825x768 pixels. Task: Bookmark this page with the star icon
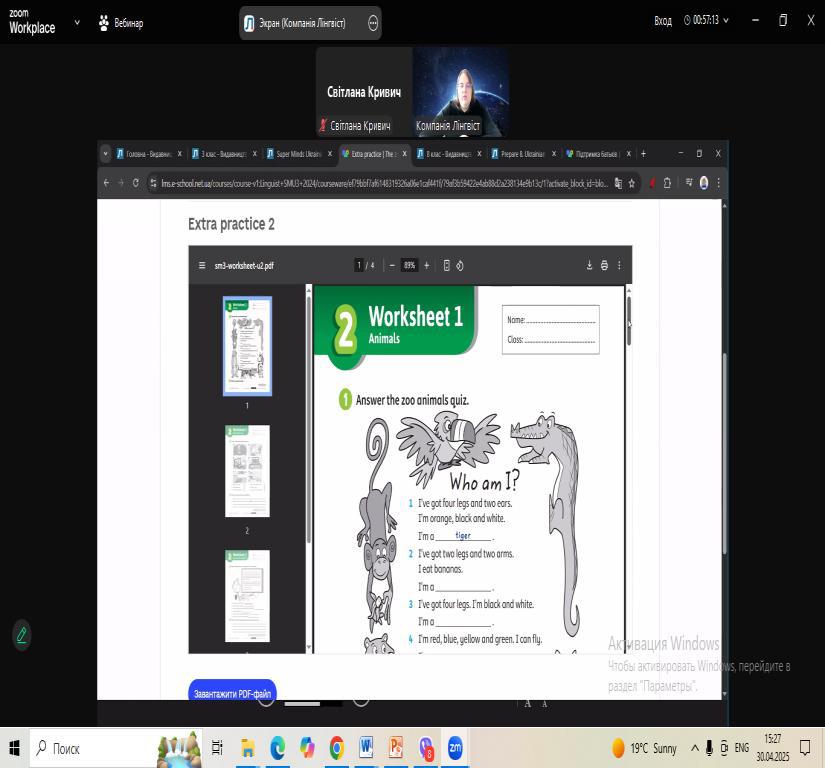631,183
